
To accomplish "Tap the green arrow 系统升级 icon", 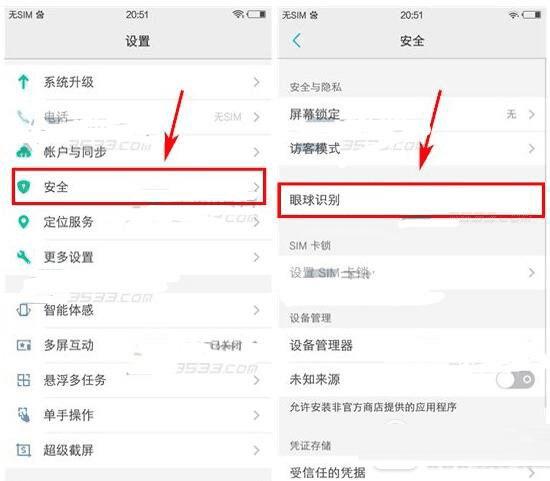I will tap(24, 82).
